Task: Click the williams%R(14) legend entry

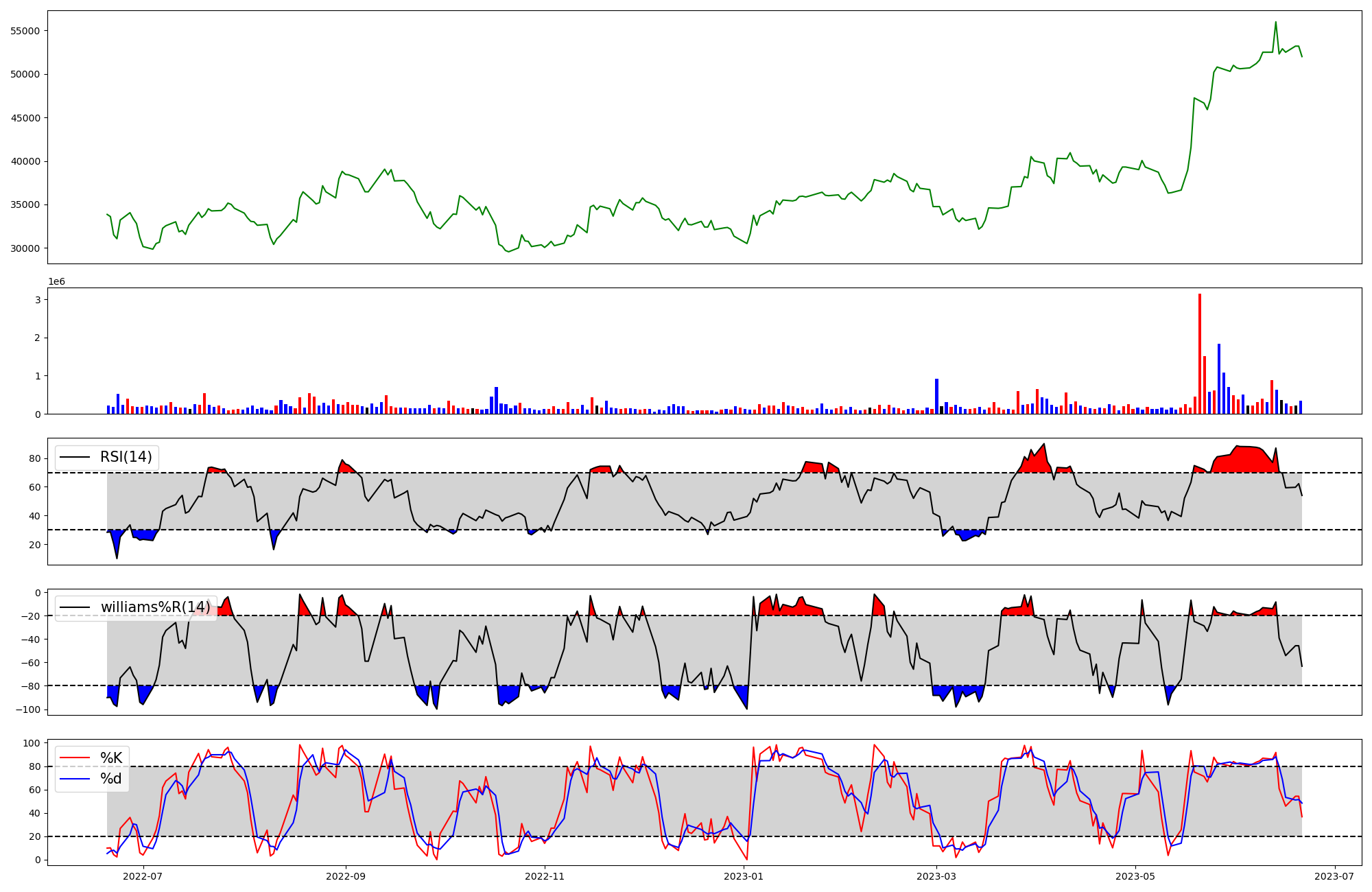Action: coord(156,607)
